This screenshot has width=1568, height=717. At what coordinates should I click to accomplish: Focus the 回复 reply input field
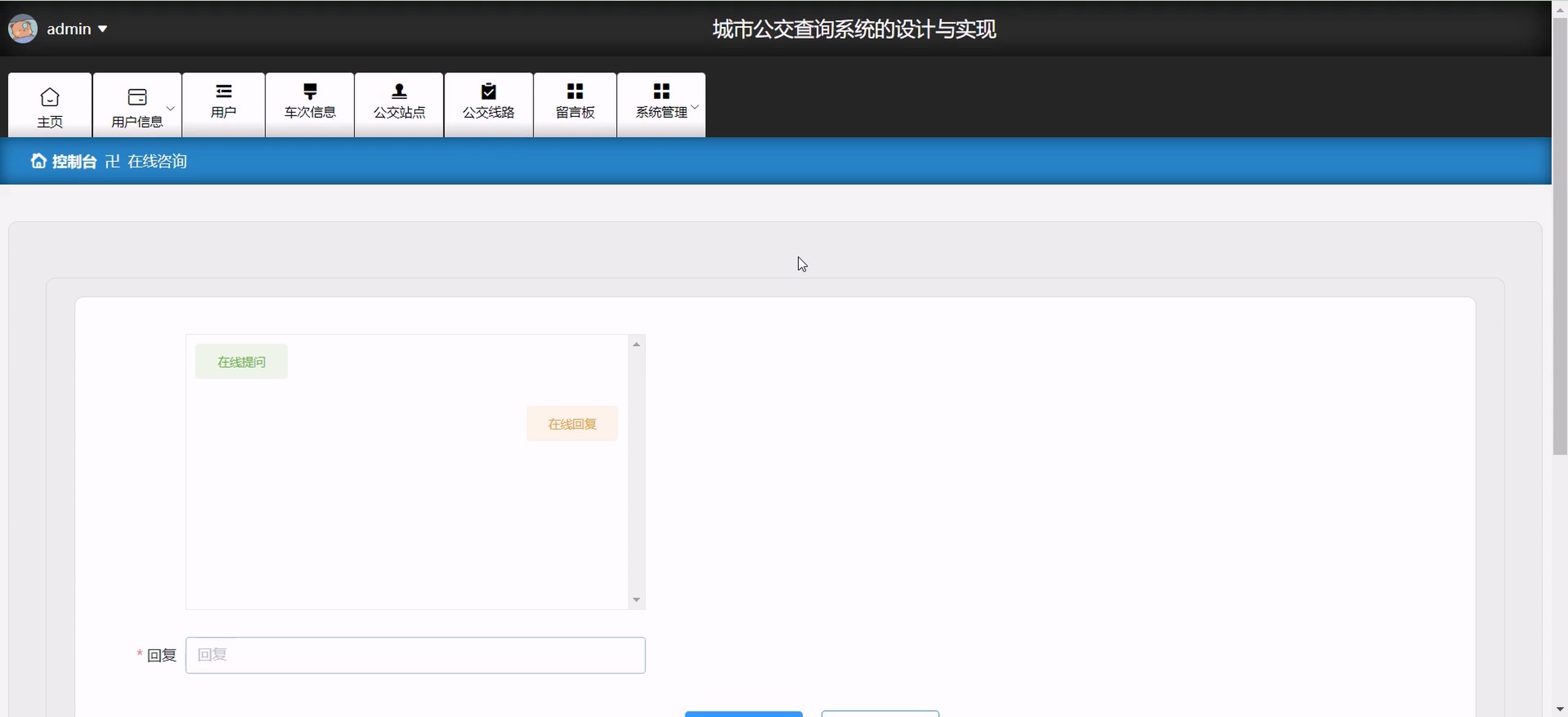[x=416, y=656]
